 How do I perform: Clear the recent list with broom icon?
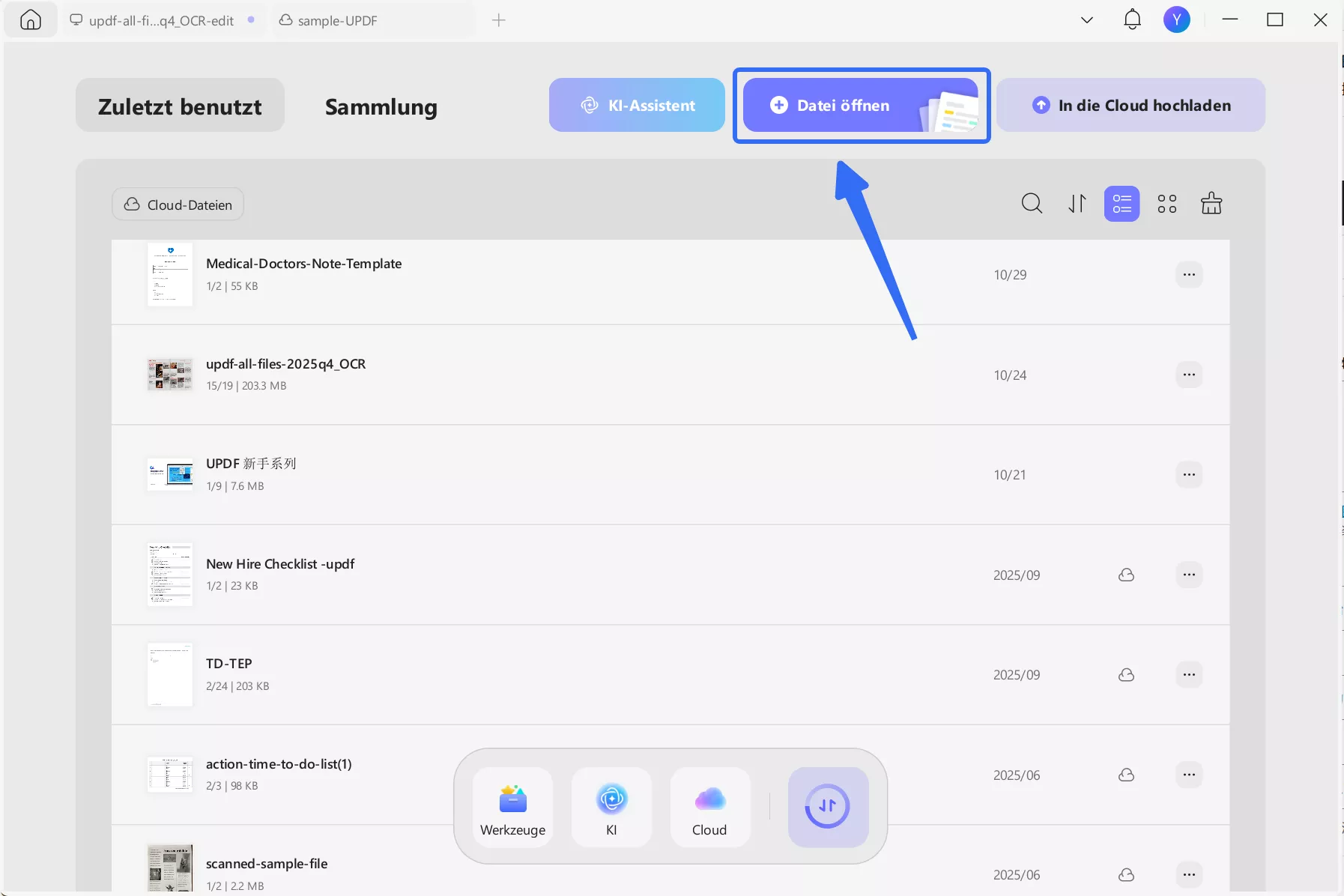pos(1211,204)
